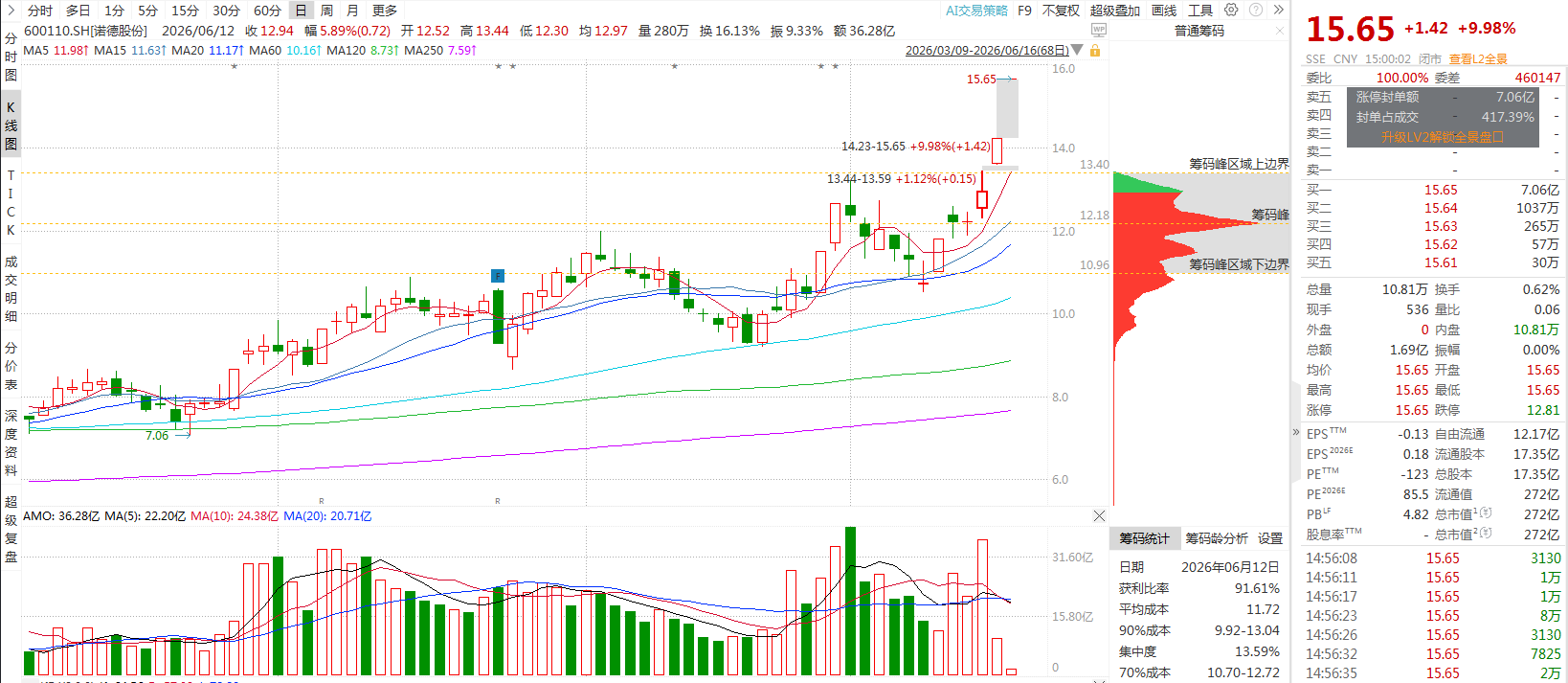Click 升级LV2解锁全景盘口 upgrade link
The height and width of the screenshot is (683, 1568).
1442,137
